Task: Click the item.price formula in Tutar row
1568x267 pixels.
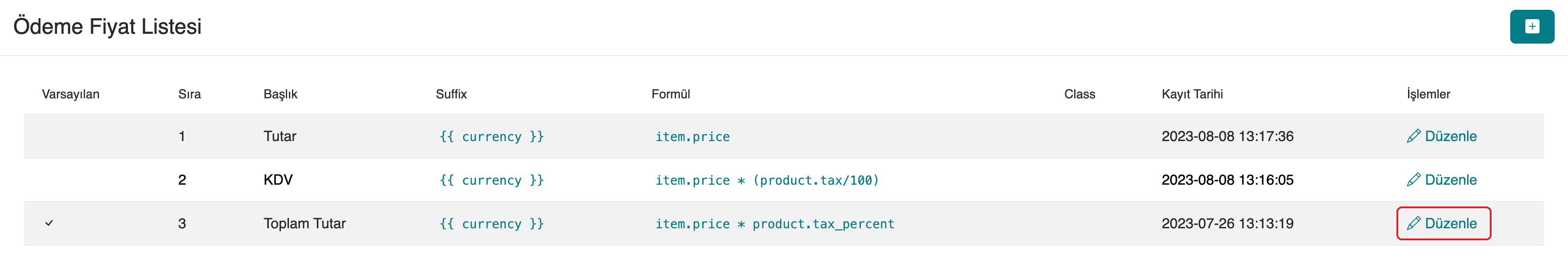Action: [x=692, y=137]
